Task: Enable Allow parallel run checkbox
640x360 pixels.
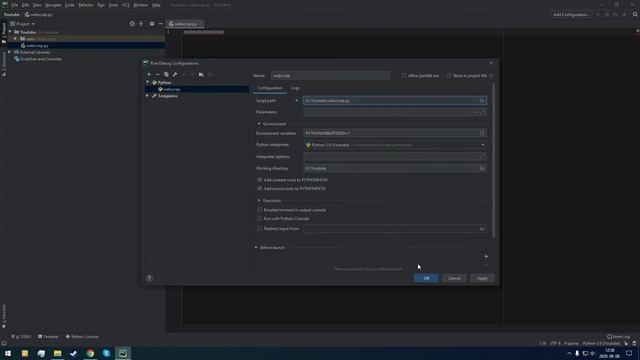Action: pos(404,76)
